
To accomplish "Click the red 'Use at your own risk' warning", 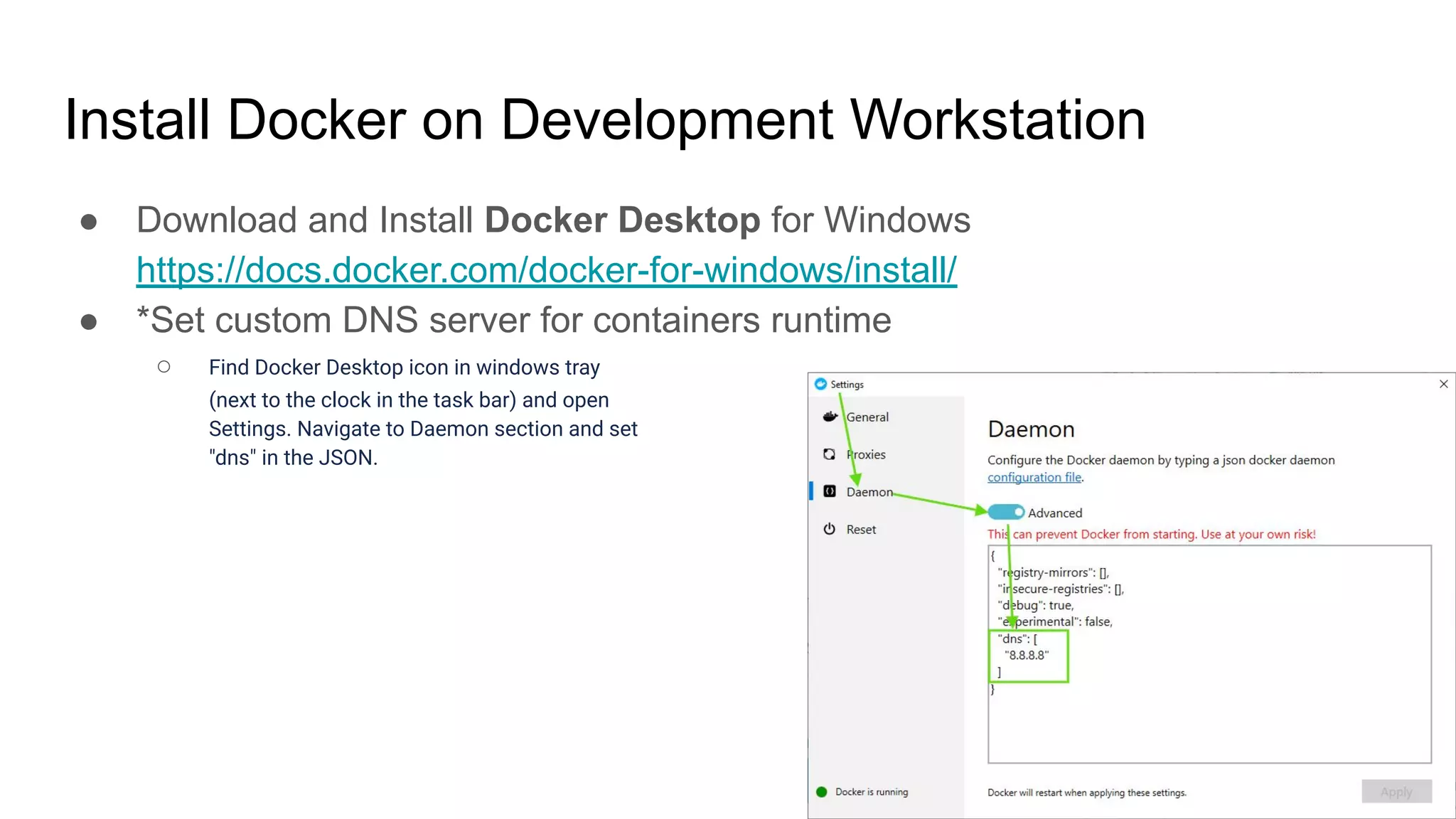I will click(x=1152, y=534).
